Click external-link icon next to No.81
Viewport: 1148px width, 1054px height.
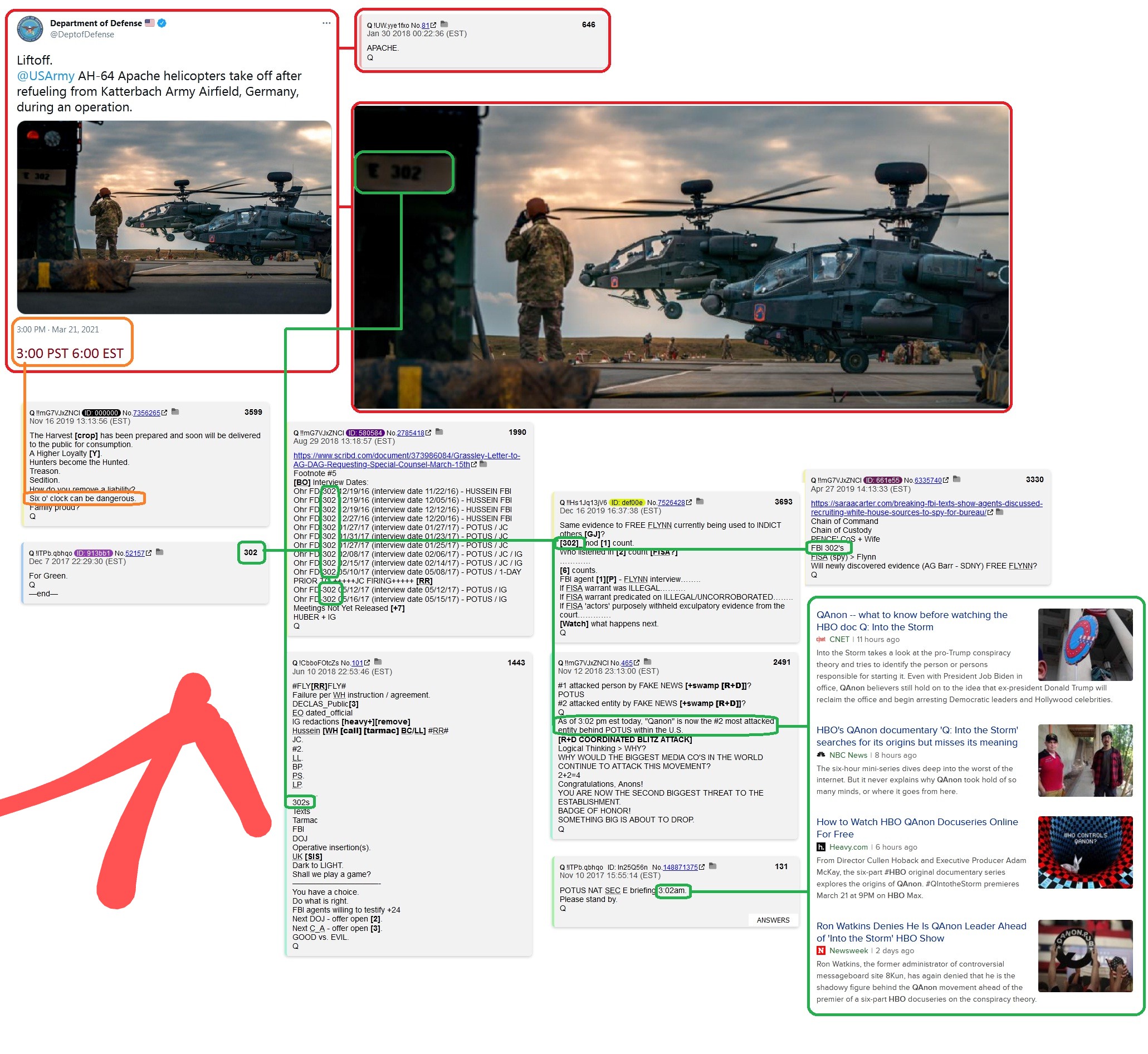coord(434,26)
